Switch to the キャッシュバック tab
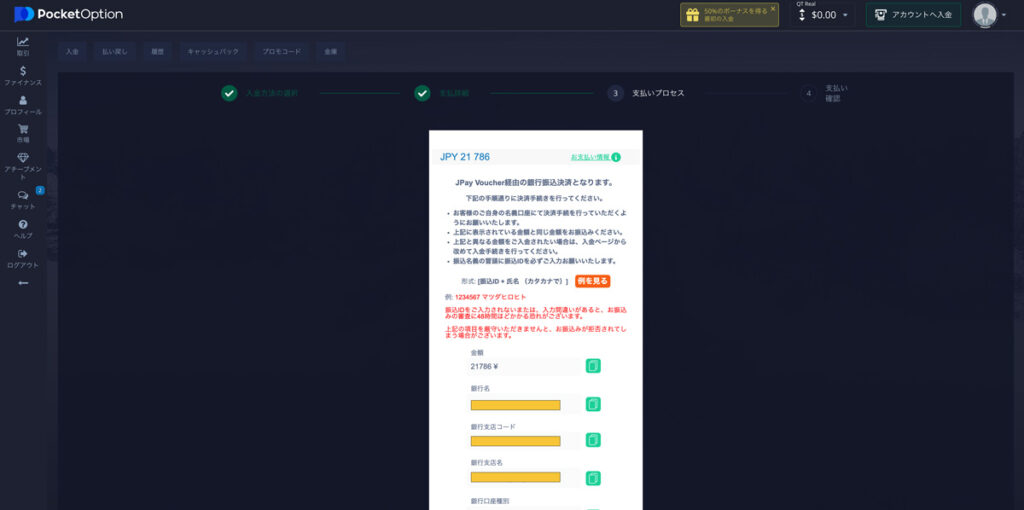The image size is (1024, 510). pos(213,51)
